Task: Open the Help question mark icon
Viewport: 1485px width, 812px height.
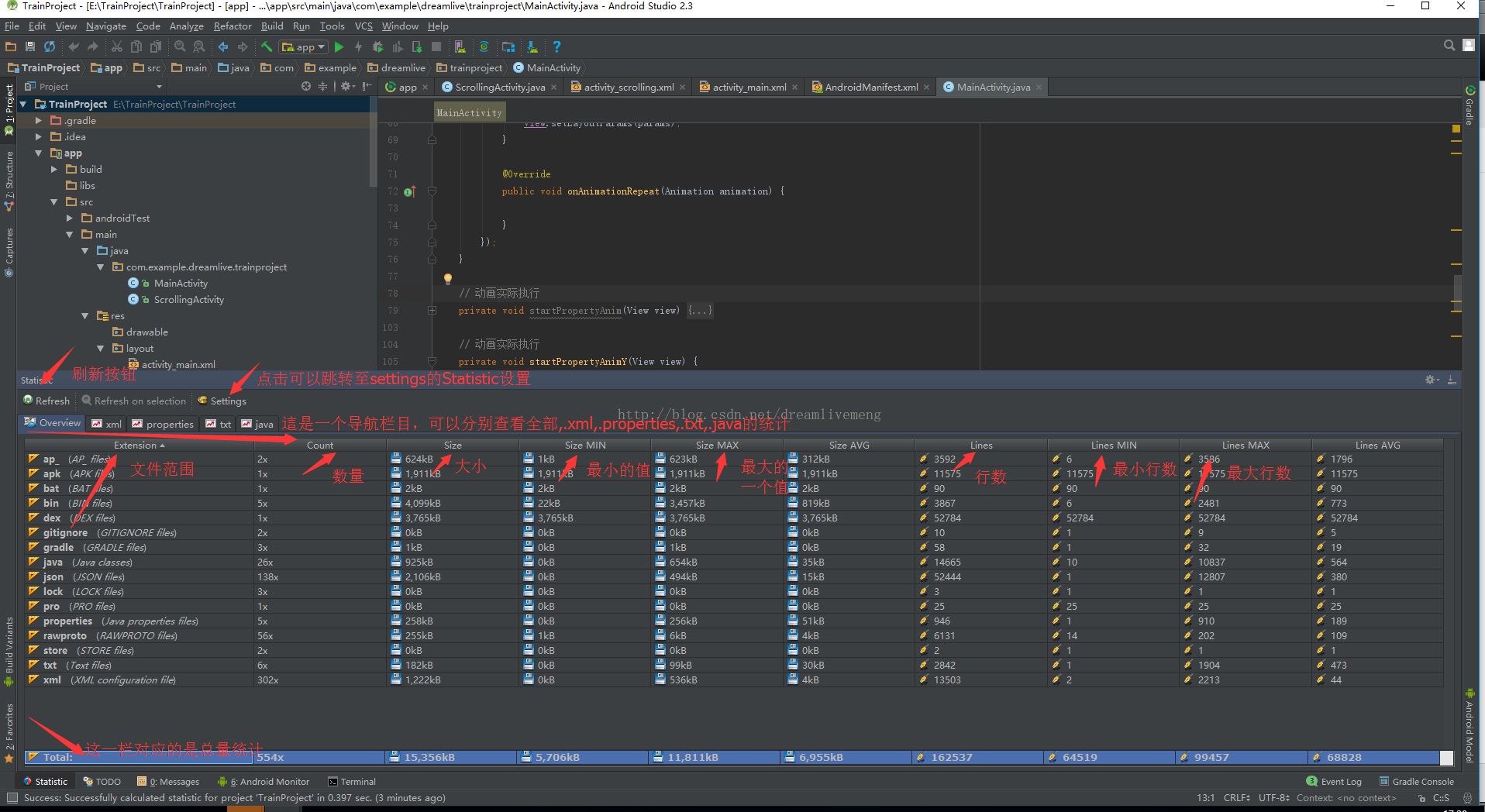Action: coord(556,47)
